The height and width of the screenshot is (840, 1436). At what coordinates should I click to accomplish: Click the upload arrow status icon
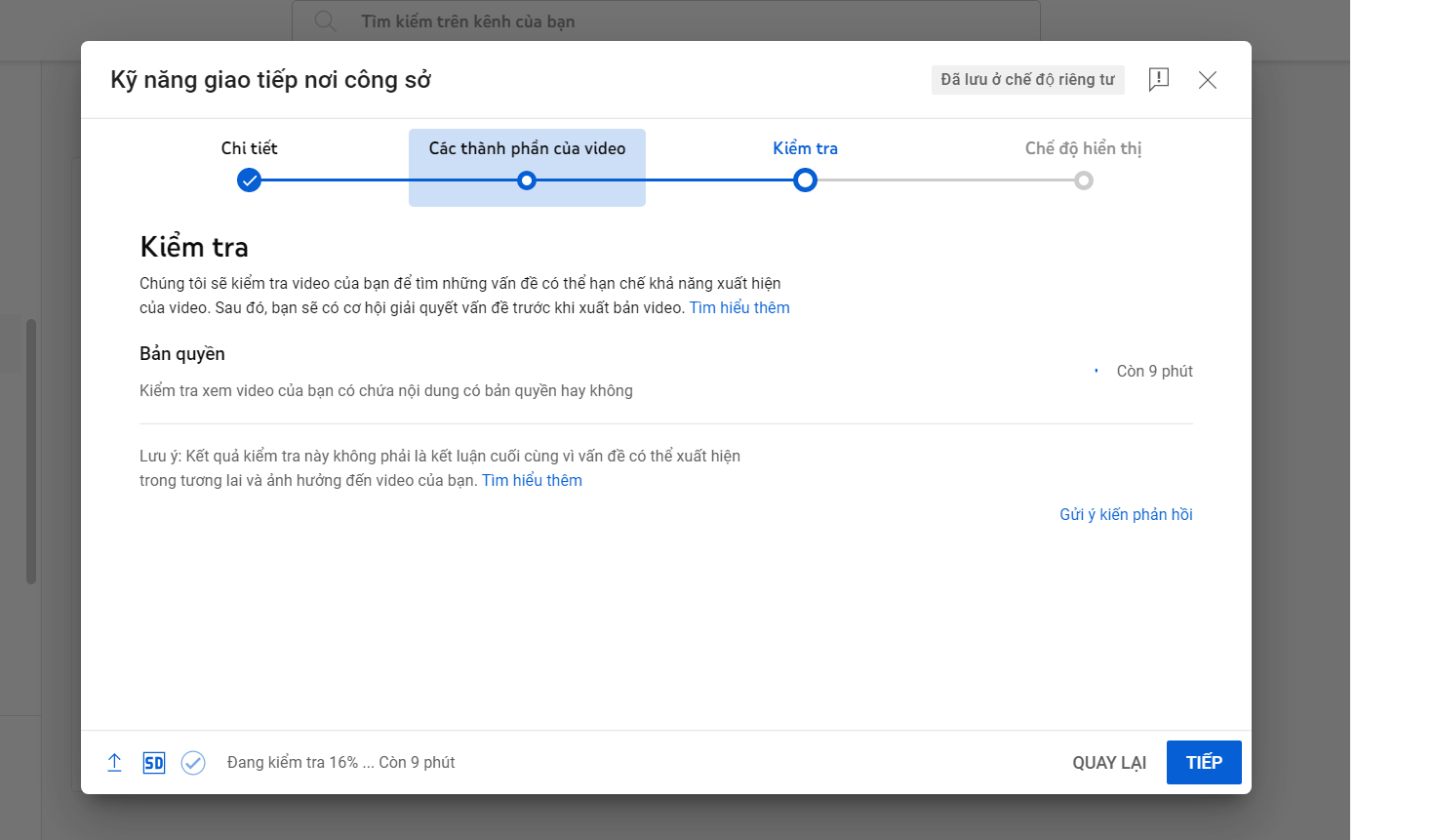click(114, 763)
